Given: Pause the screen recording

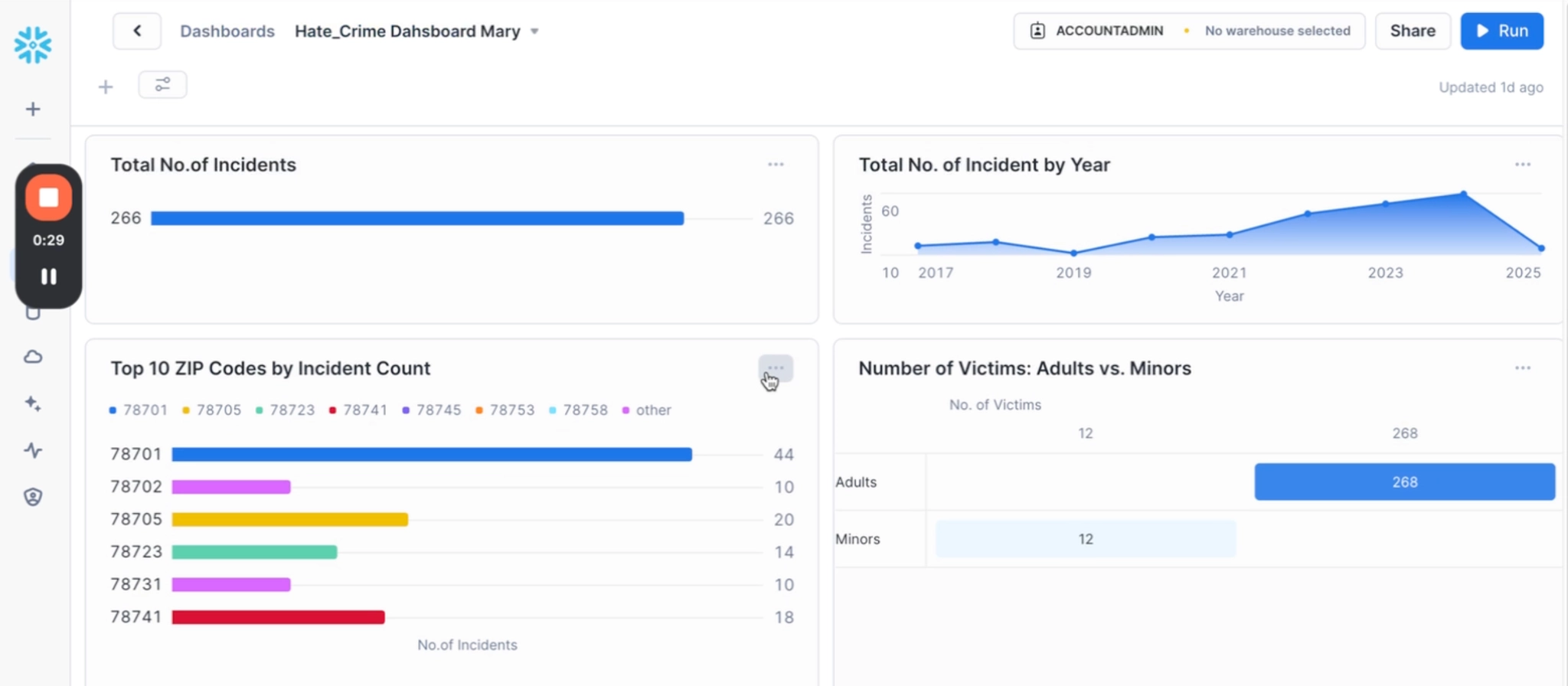Looking at the screenshot, I should (48, 276).
